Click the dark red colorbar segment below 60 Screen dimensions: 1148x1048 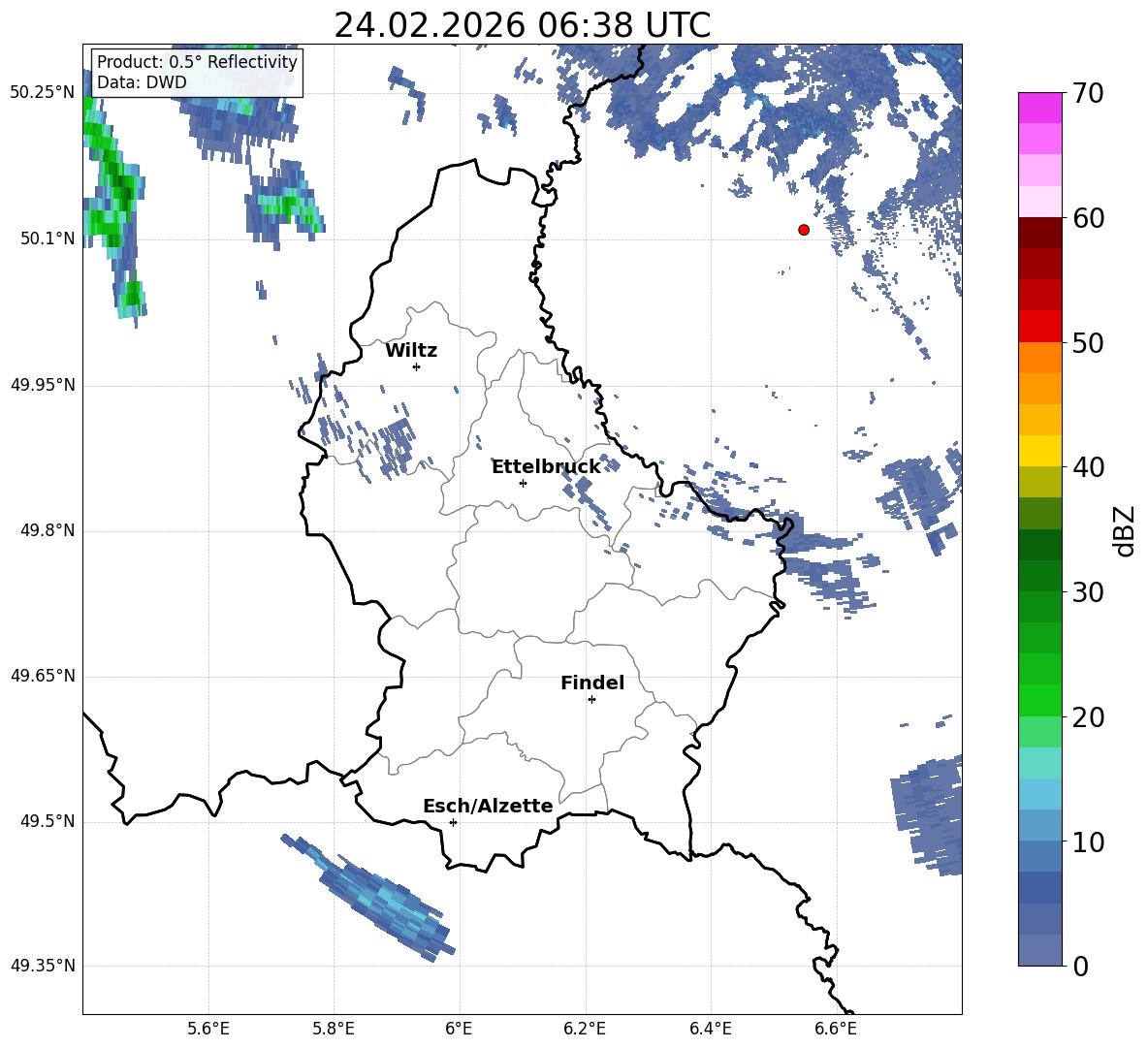pyautogui.click(x=1039, y=233)
